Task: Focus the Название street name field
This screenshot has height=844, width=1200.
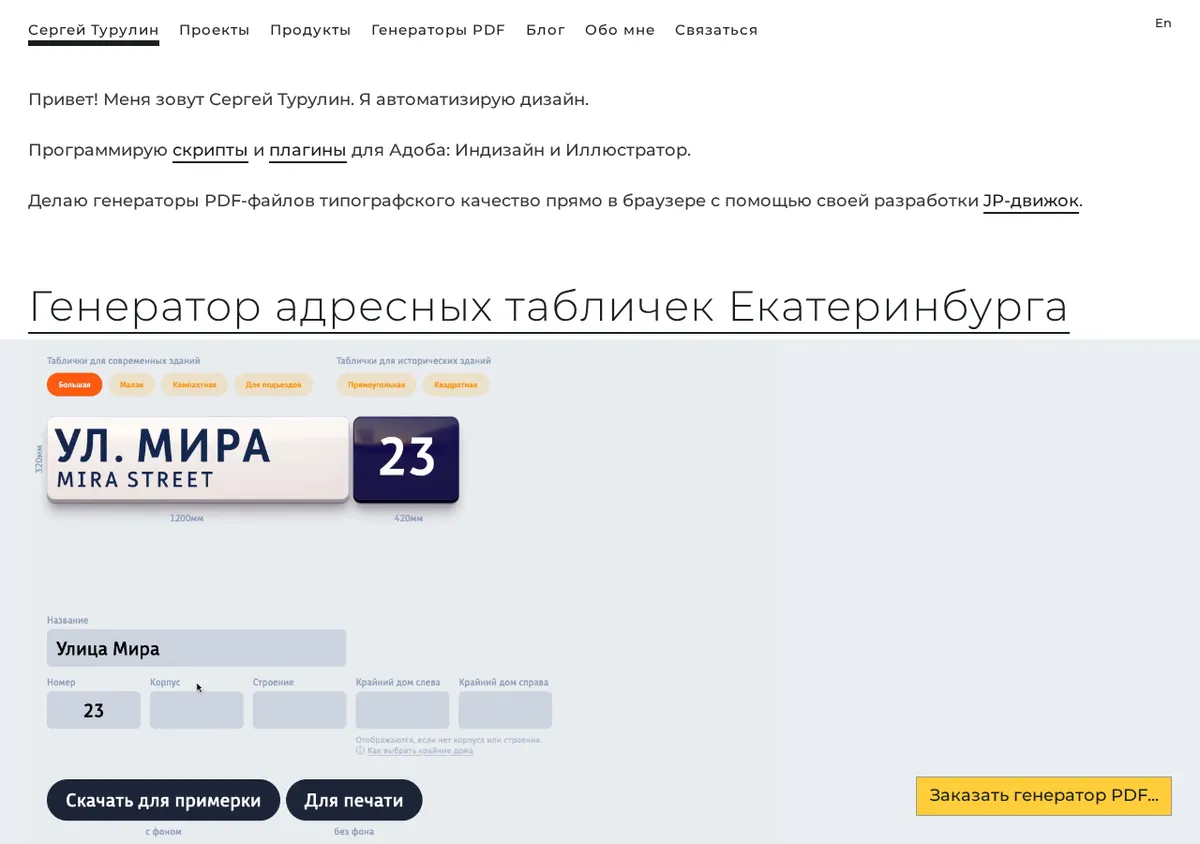Action: tap(196, 648)
